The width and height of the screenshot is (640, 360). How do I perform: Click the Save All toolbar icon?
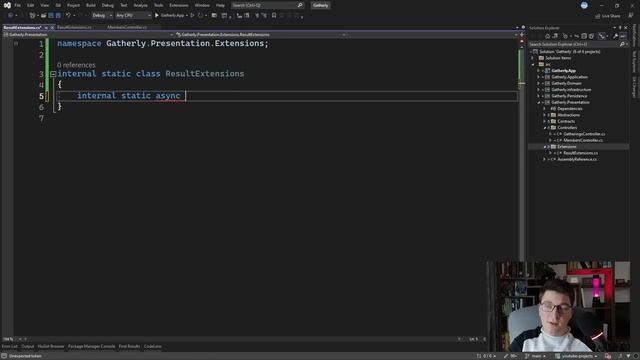point(58,16)
